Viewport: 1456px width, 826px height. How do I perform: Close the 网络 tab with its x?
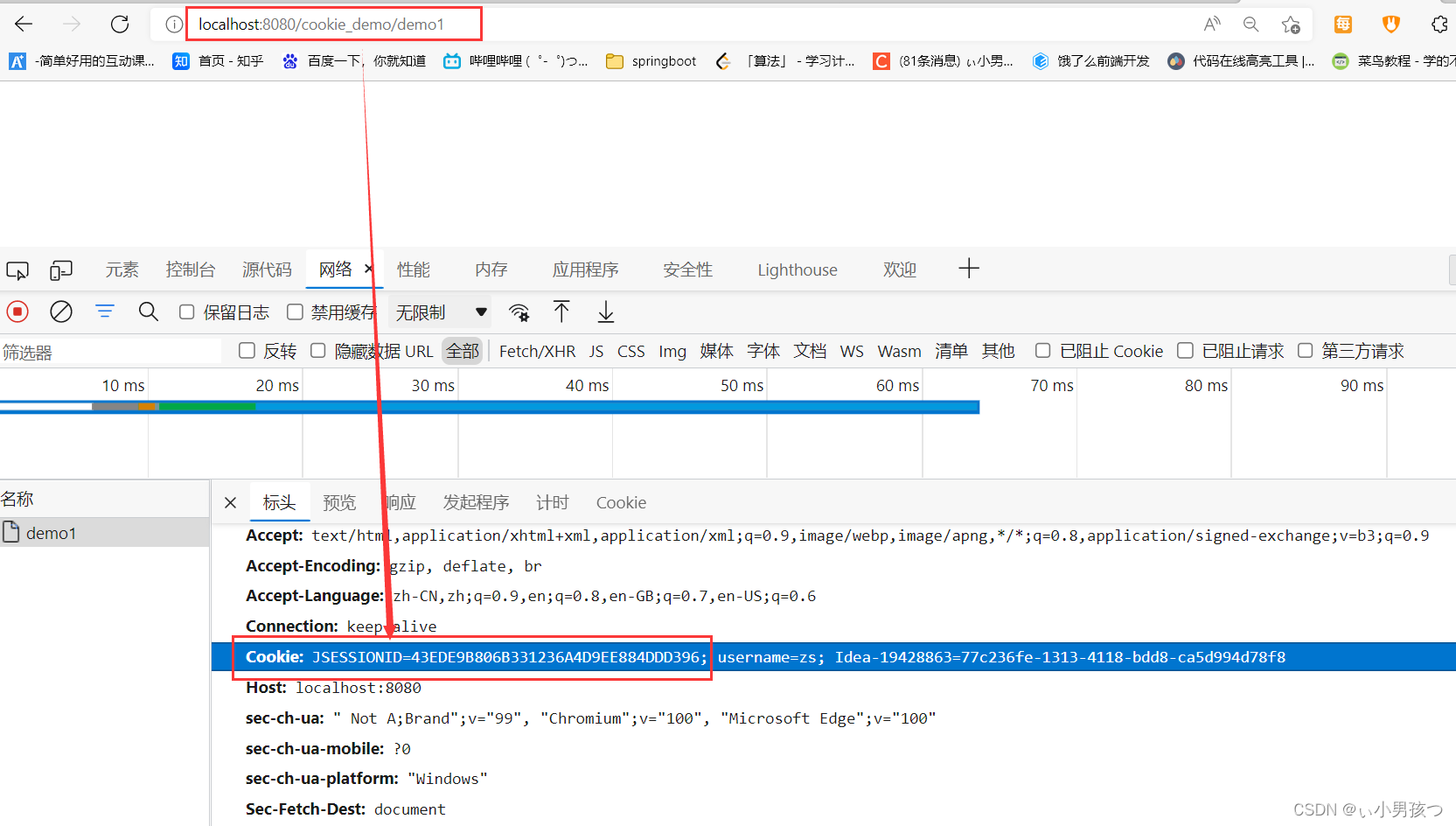point(369,269)
